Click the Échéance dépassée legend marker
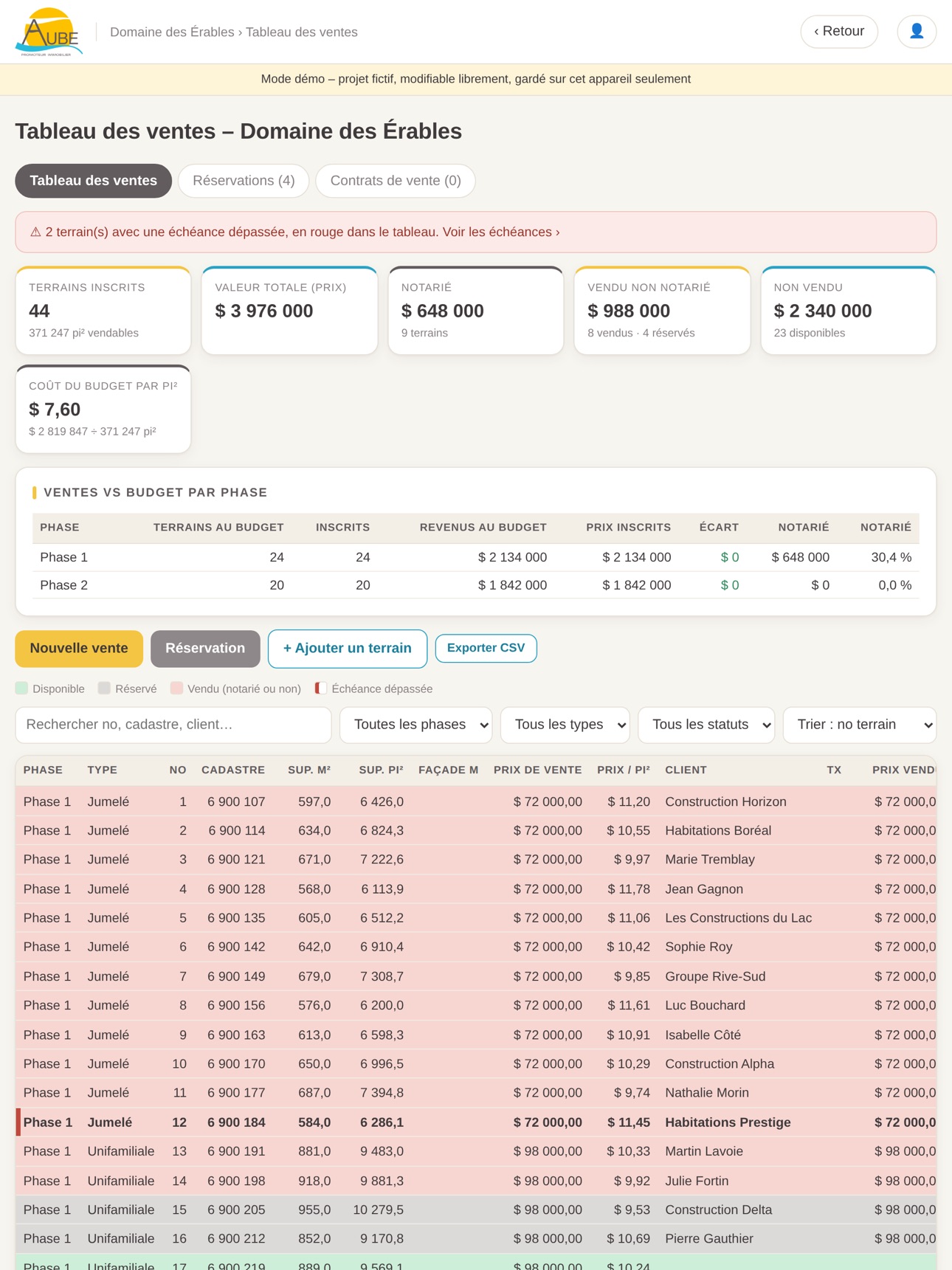Image resolution: width=952 pixels, height=1270 pixels. [x=321, y=689]
